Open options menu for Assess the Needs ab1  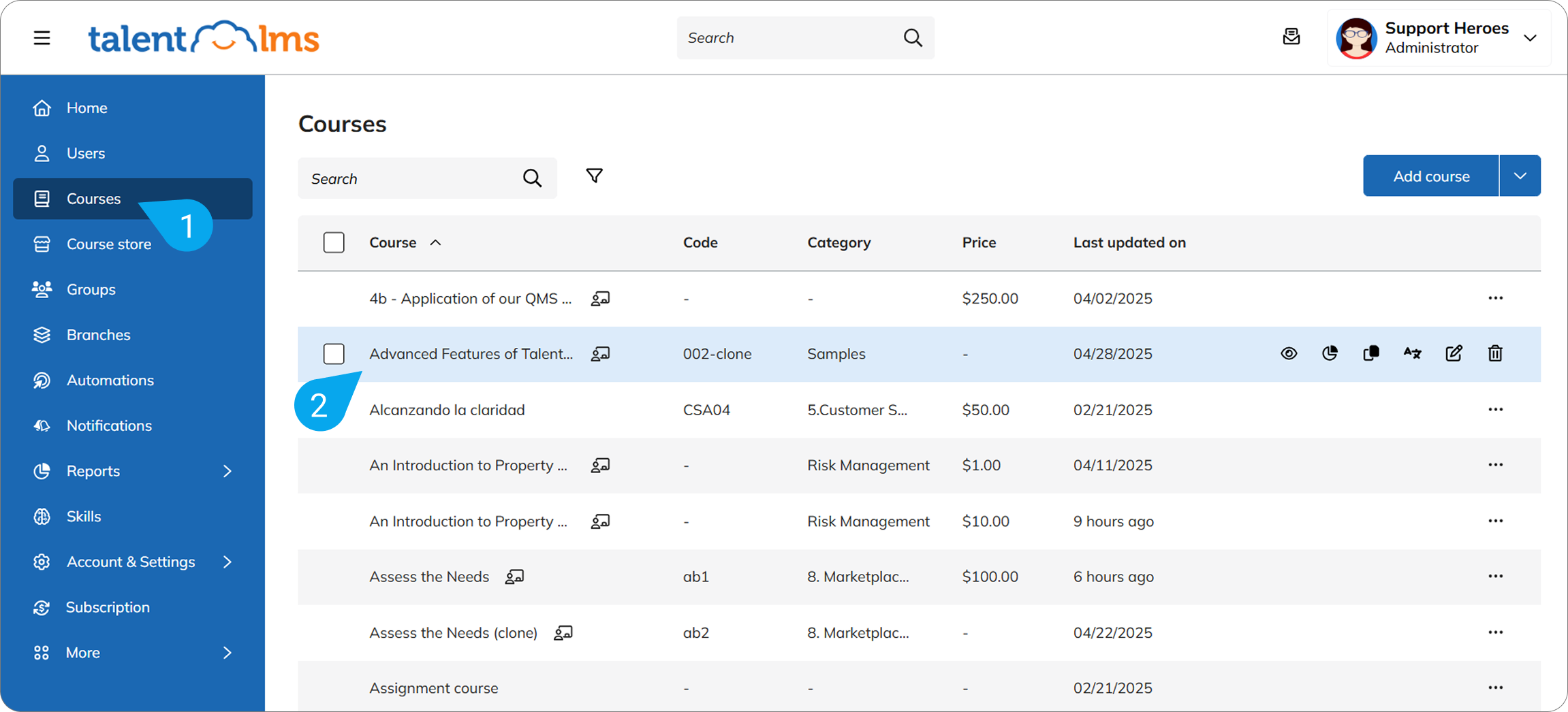coord(1495,577)
